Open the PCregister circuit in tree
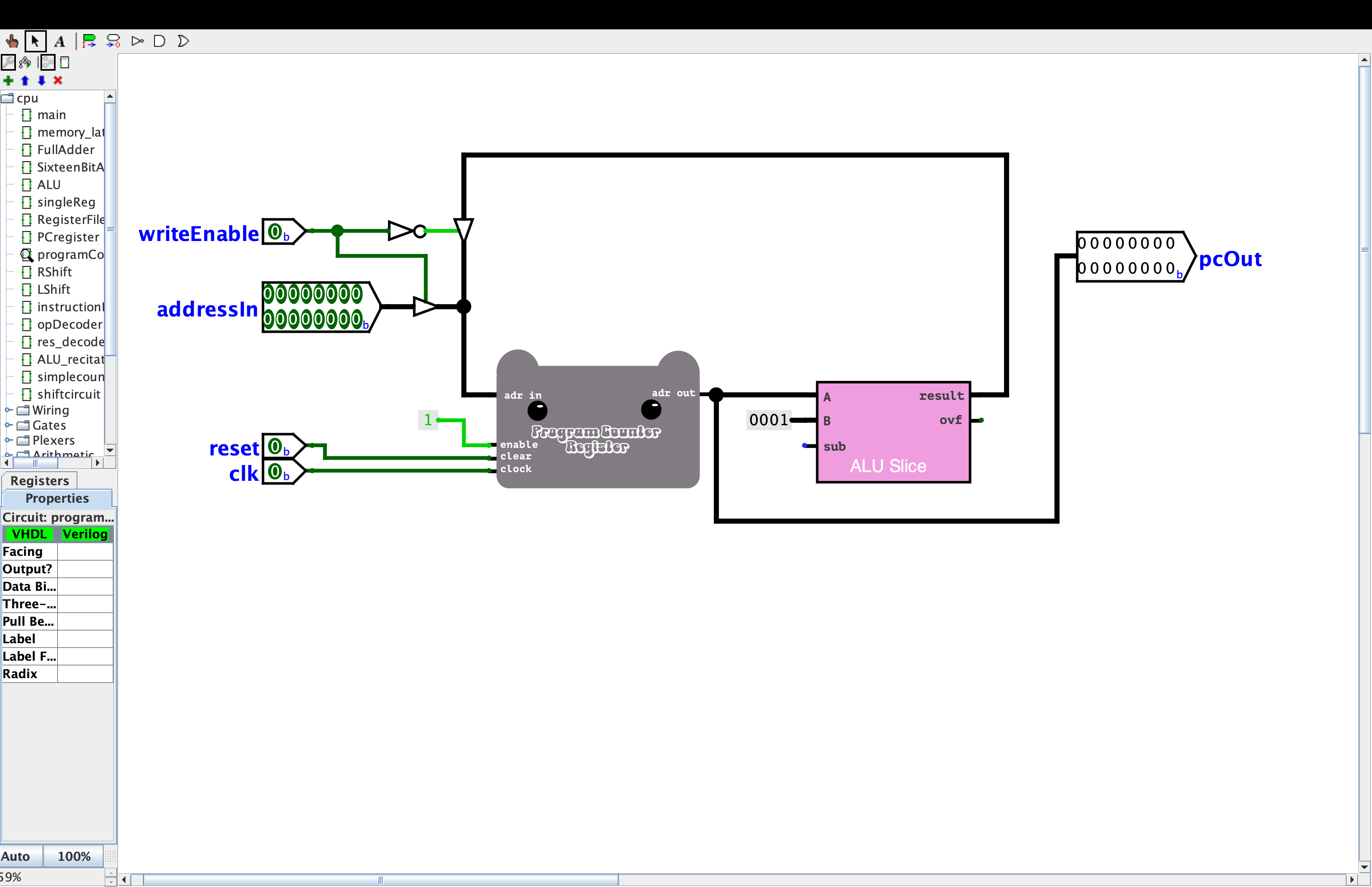 click(68, 237)
